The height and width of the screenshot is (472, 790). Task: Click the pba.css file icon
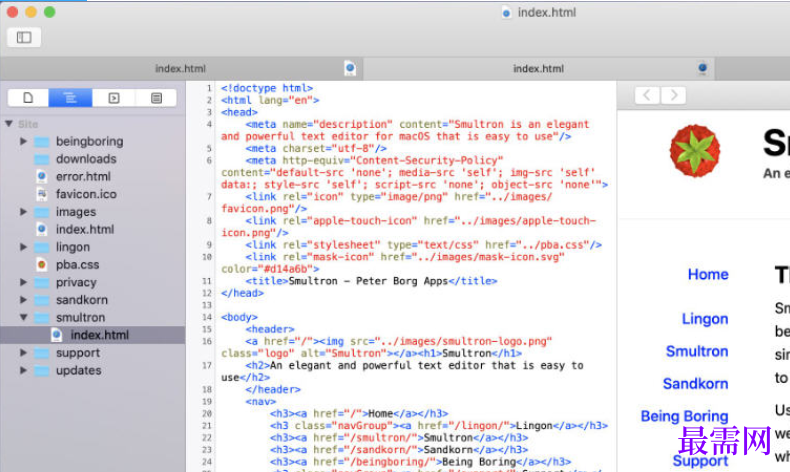(42, 264)
